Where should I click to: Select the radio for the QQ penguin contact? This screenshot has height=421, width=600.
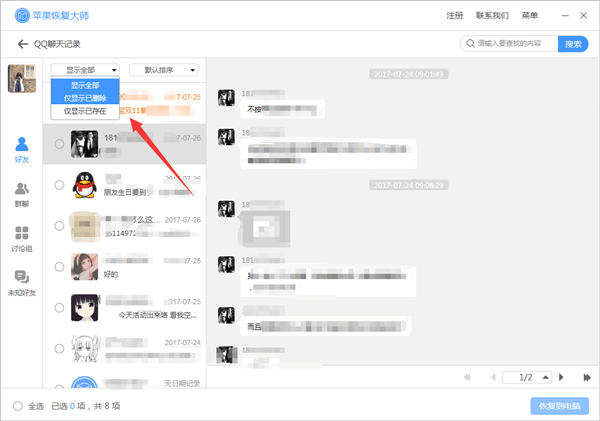59,185
